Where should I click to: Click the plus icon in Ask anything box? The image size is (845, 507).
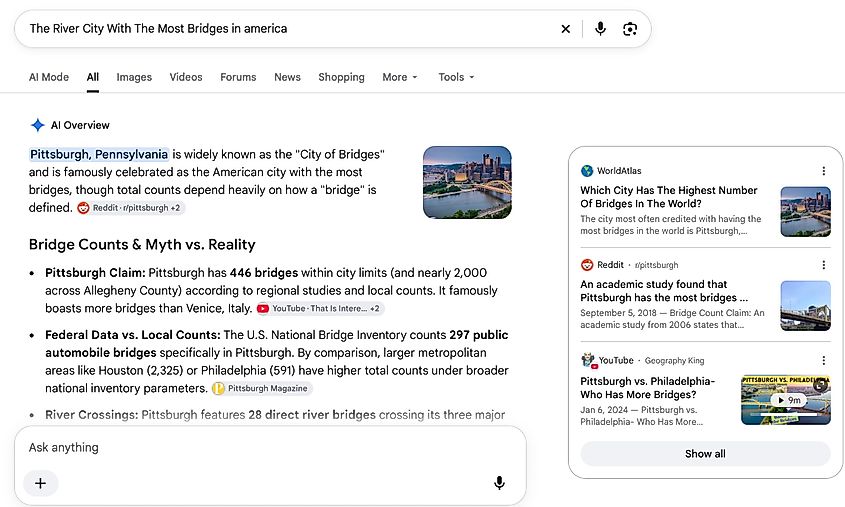pyautogui.click(x=40, y=483)
